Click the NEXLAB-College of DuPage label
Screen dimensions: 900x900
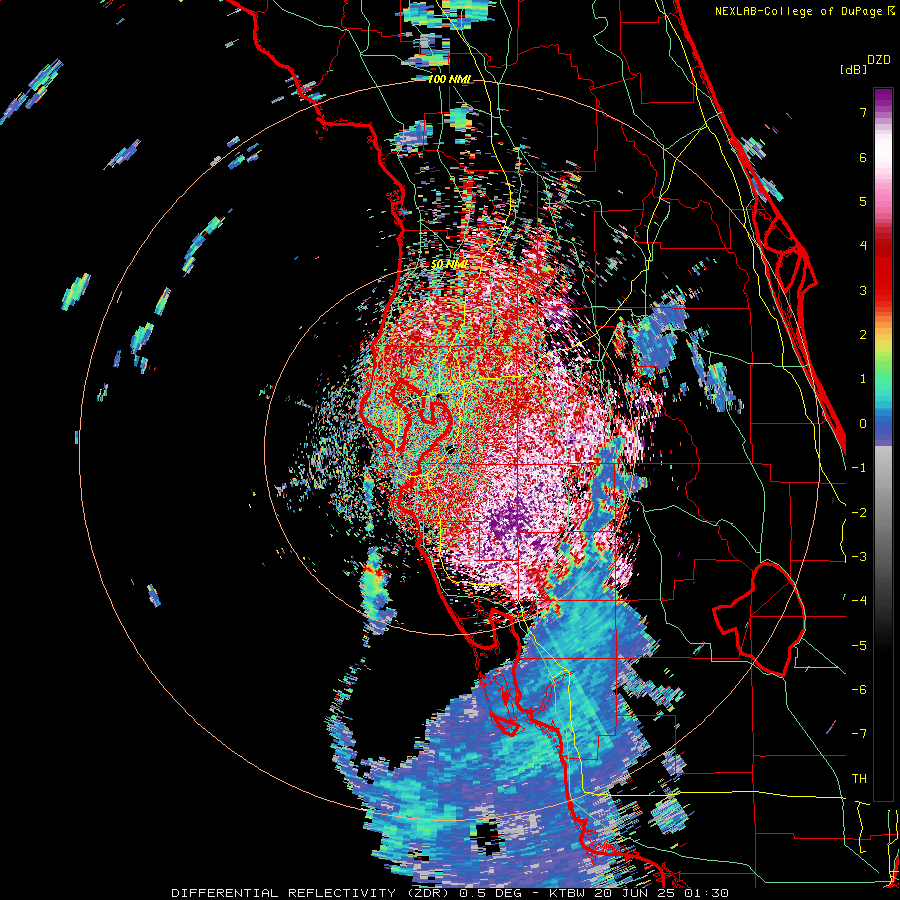point(798,11)
